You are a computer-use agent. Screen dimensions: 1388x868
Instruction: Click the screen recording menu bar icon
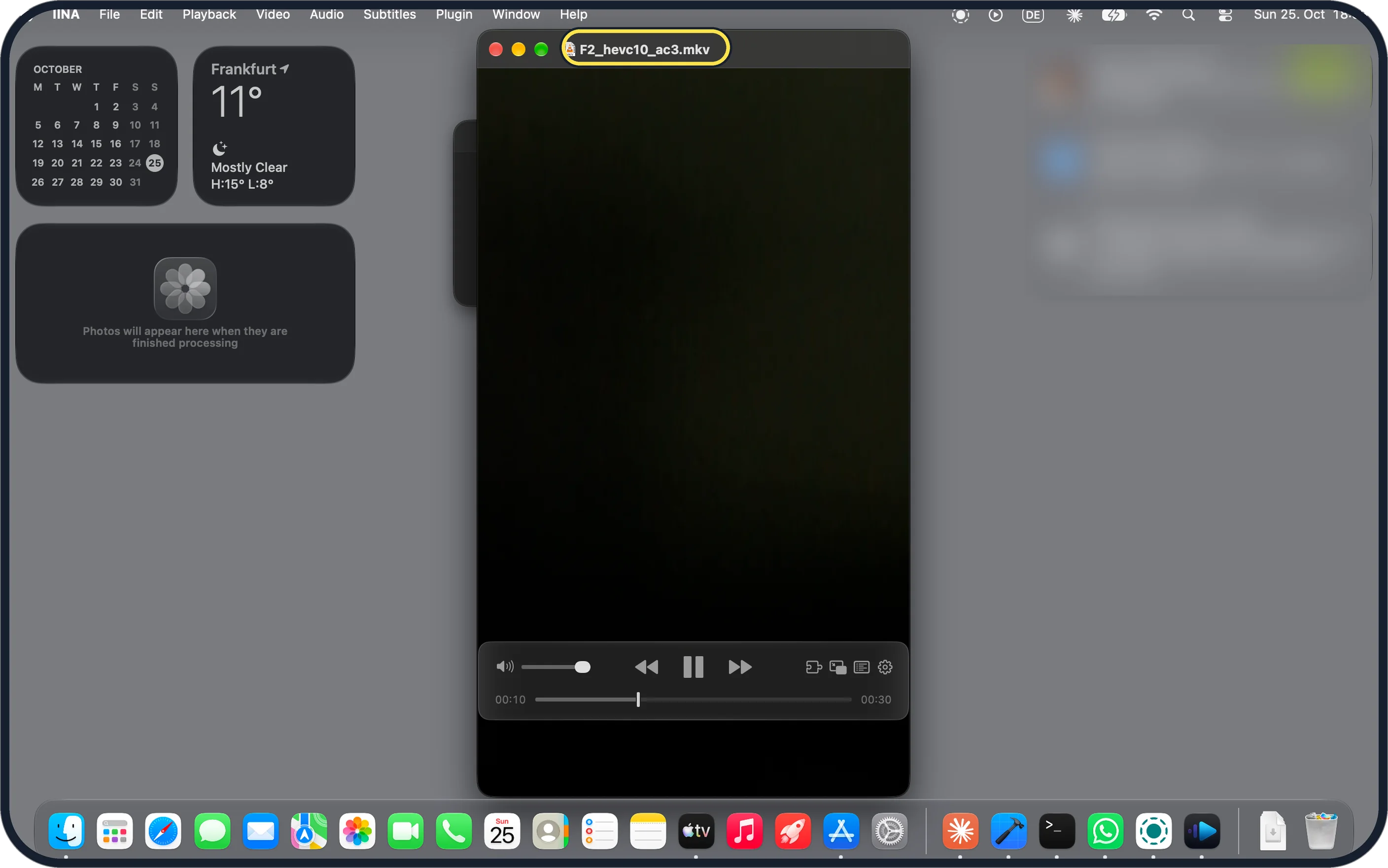point(960,15)
